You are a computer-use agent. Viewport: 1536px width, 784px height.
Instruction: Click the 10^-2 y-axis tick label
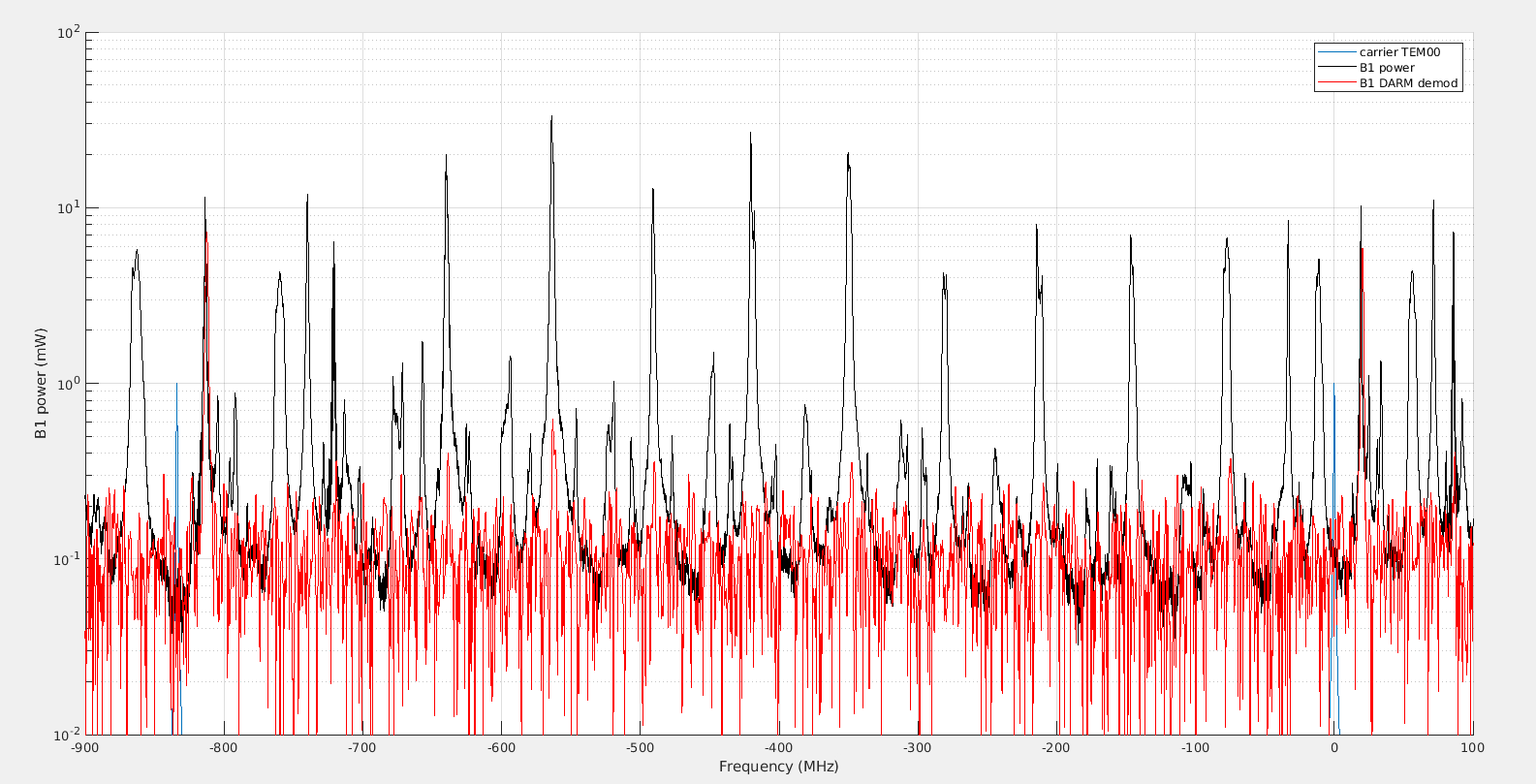(67, 734)
